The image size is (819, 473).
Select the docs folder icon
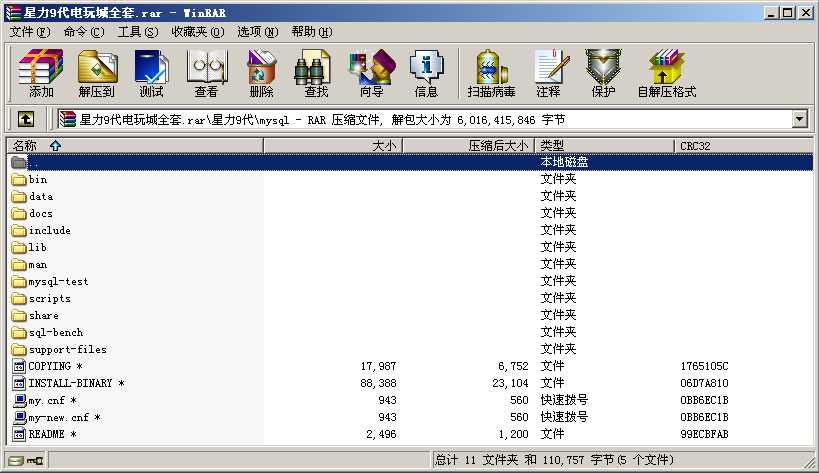(x=19, y=214)
